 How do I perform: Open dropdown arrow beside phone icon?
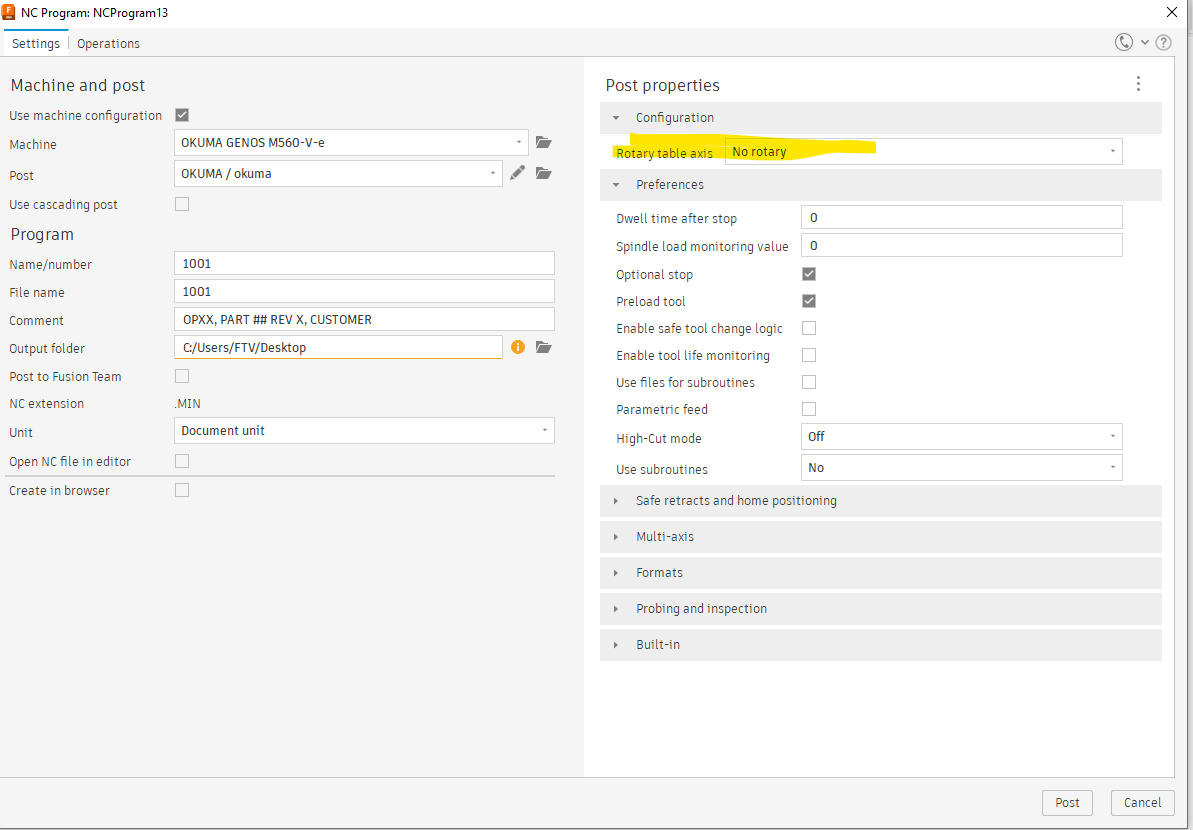click(1144, 43)
